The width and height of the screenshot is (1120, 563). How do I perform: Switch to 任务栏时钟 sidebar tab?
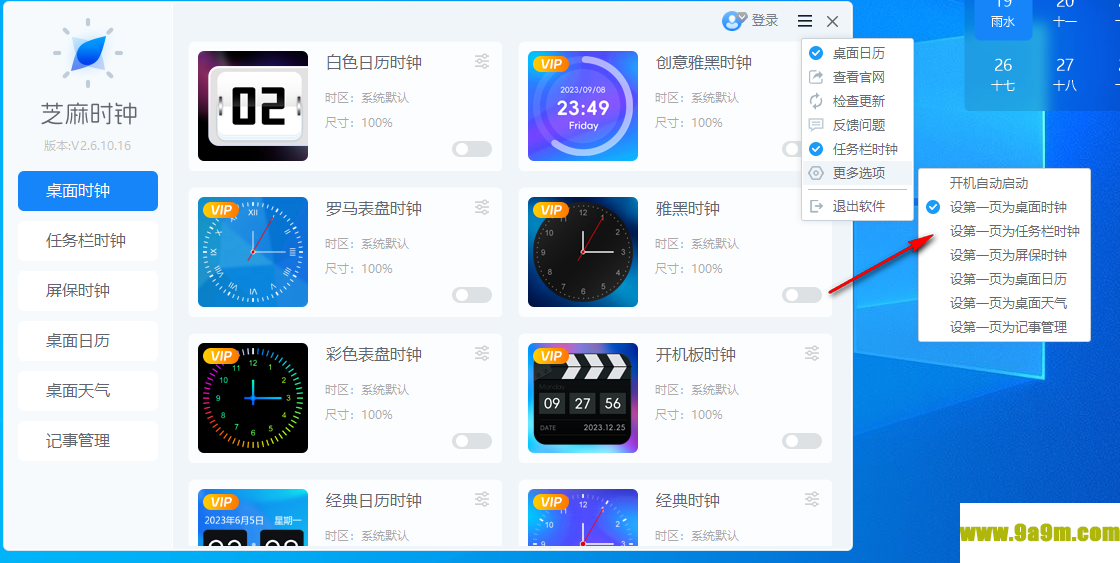click(x=88, y=241)
